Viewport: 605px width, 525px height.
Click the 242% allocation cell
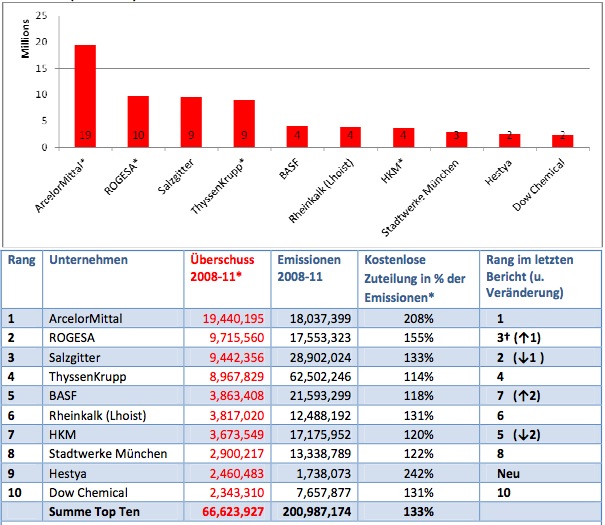[419, 473]
